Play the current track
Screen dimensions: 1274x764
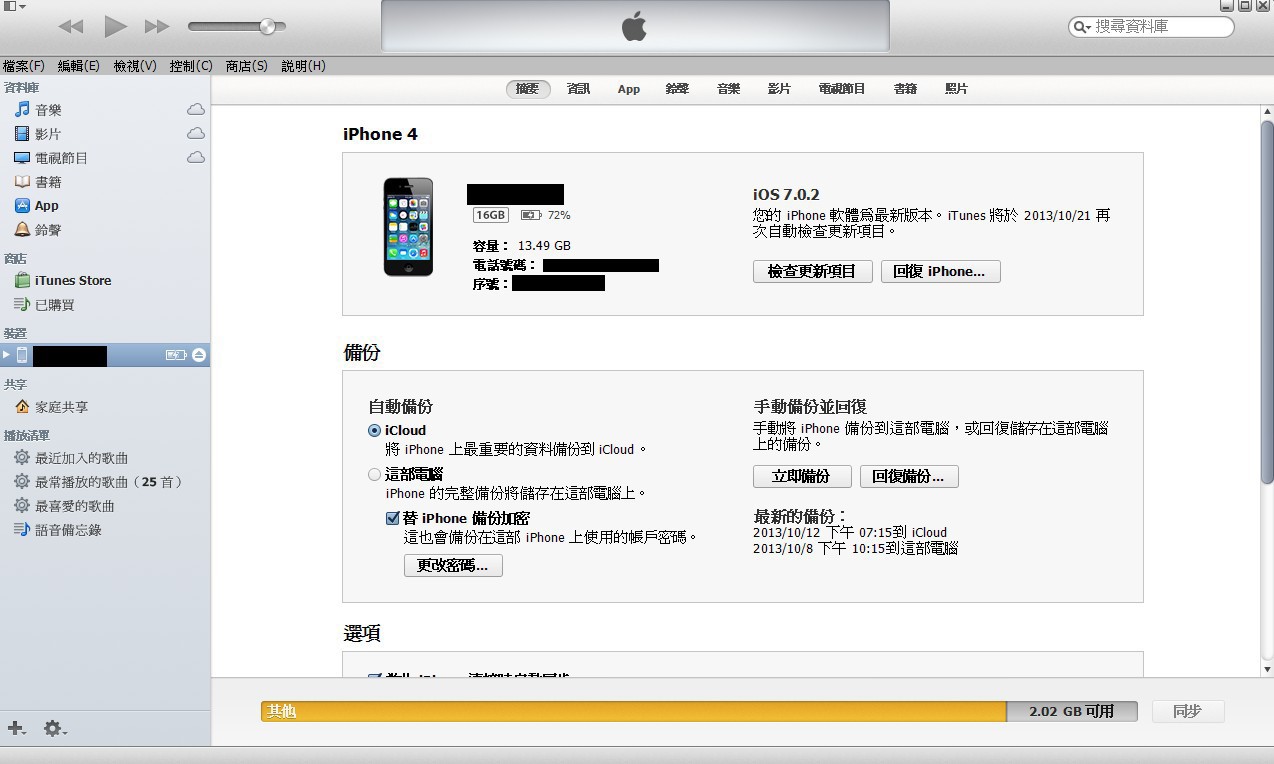tap(115, 26)
